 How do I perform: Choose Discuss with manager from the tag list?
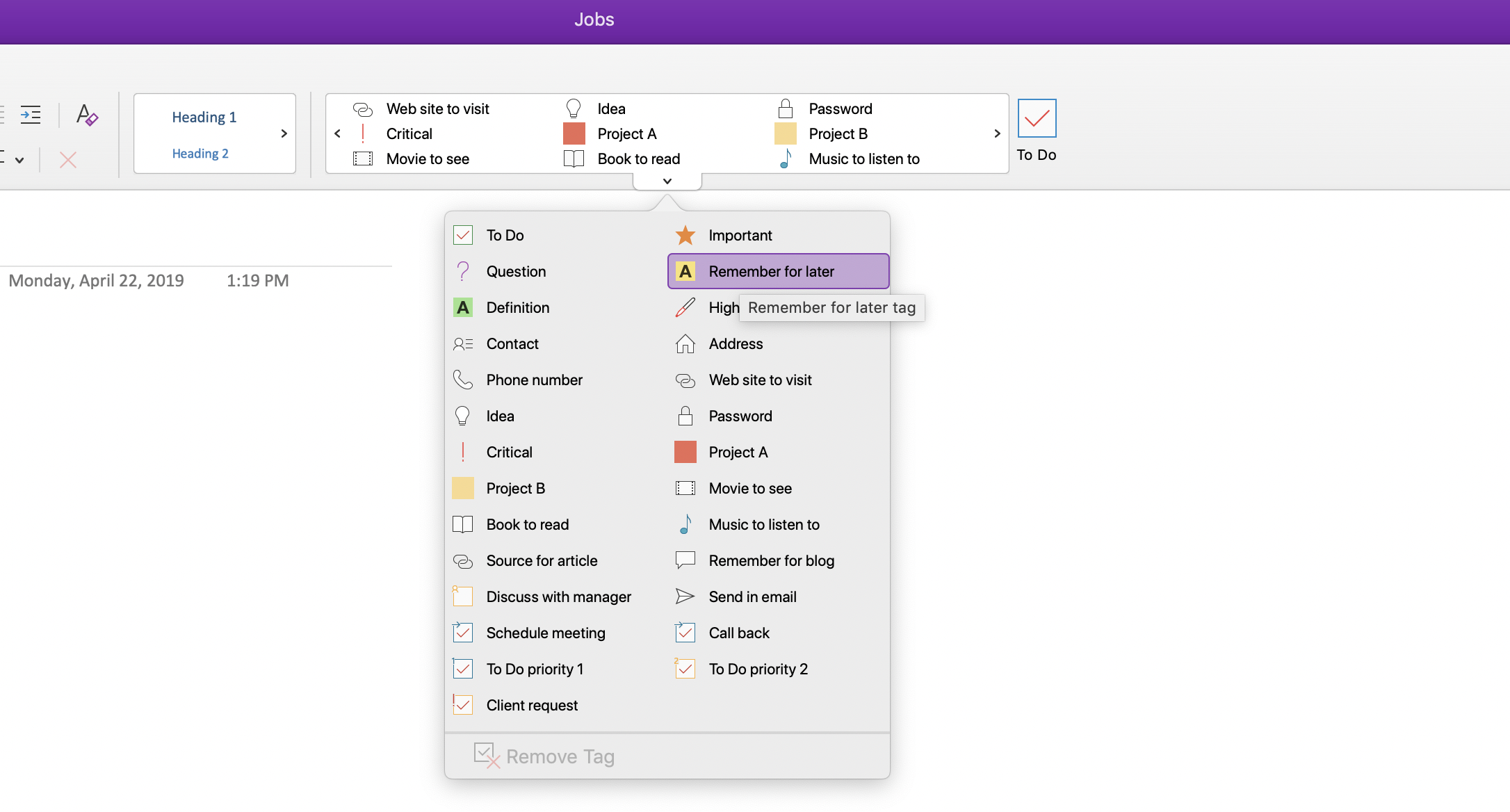(x=558, y=597)
